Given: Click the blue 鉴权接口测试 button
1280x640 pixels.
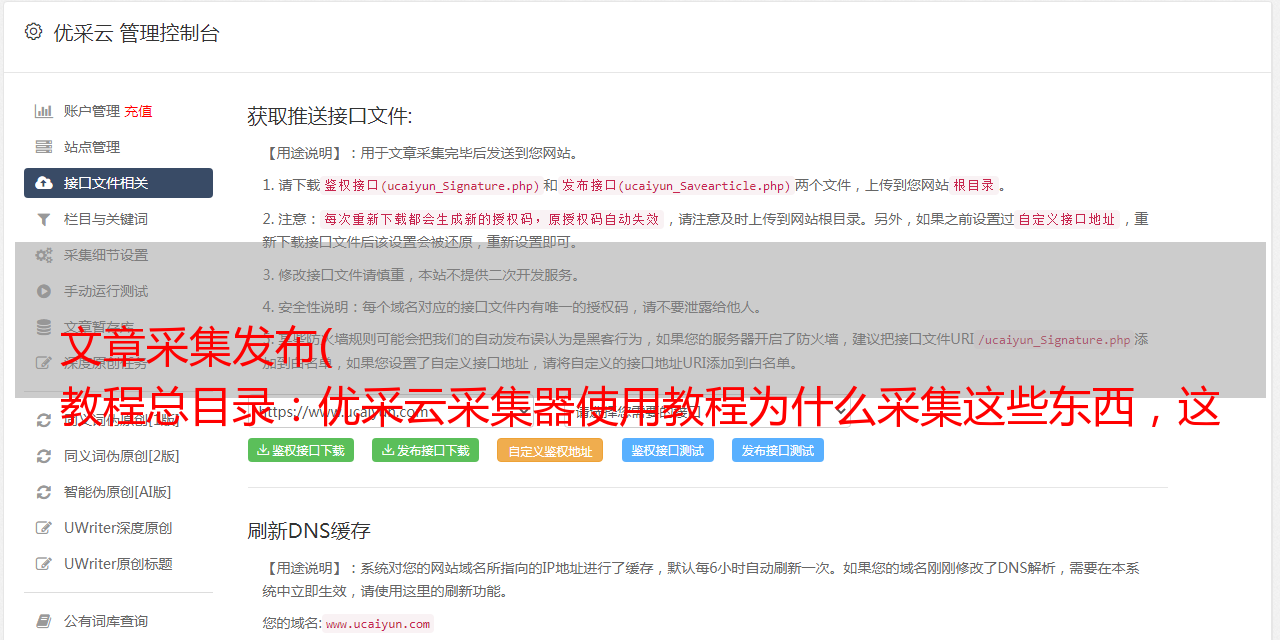Looking at the screenshot, I should click(x=668, y=451).
